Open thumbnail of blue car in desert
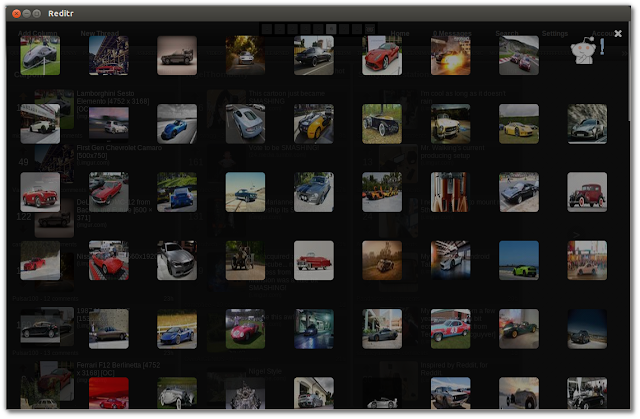The width and height of the screenshot is (640, 419). click(x=245, y=192)
